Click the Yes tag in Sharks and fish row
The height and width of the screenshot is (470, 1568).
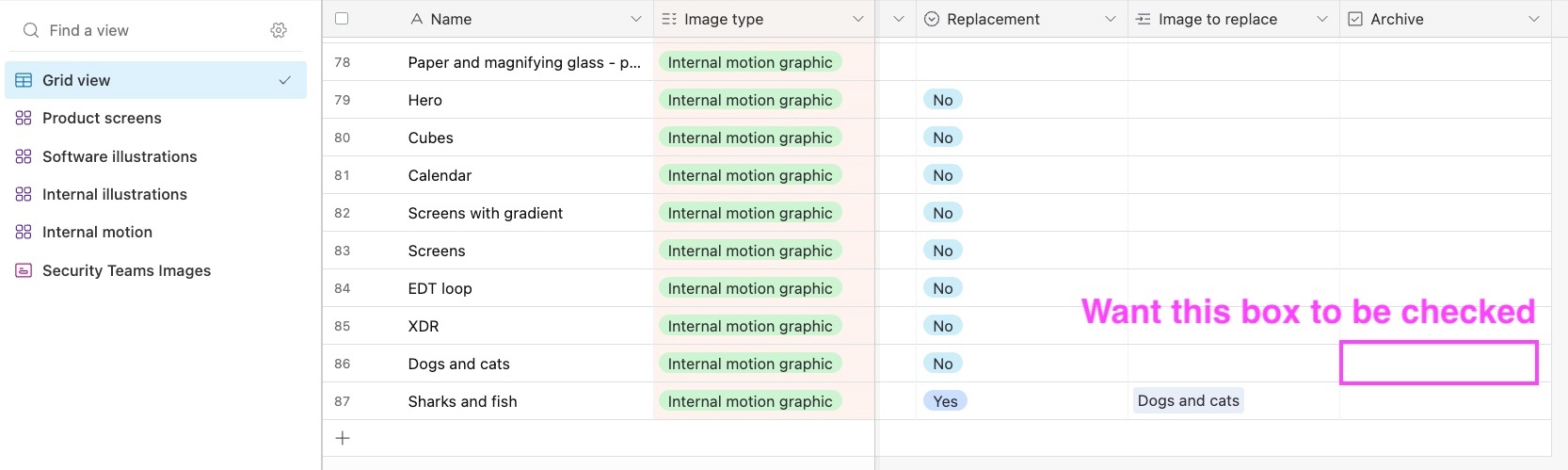pyautogui.click(x=945, y=401)
